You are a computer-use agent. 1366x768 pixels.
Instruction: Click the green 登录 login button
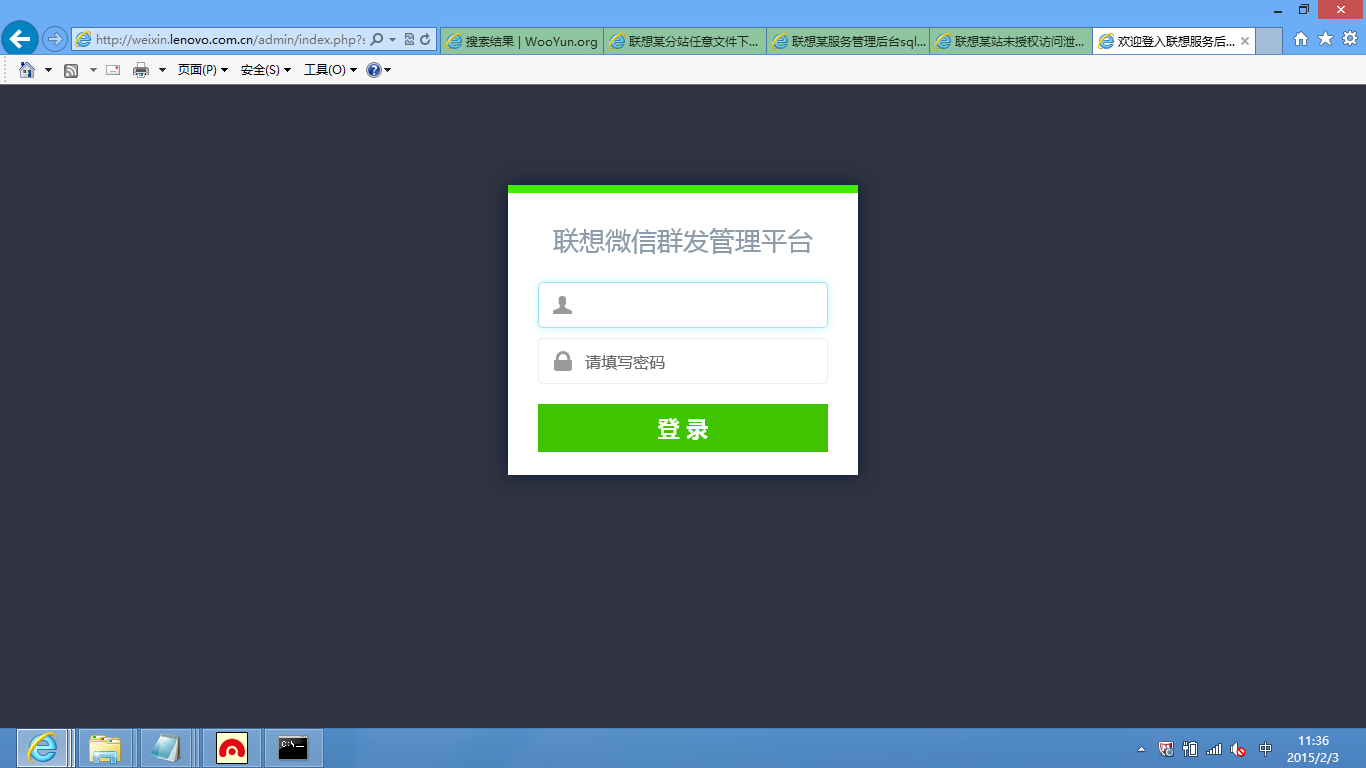click(683, 428)
